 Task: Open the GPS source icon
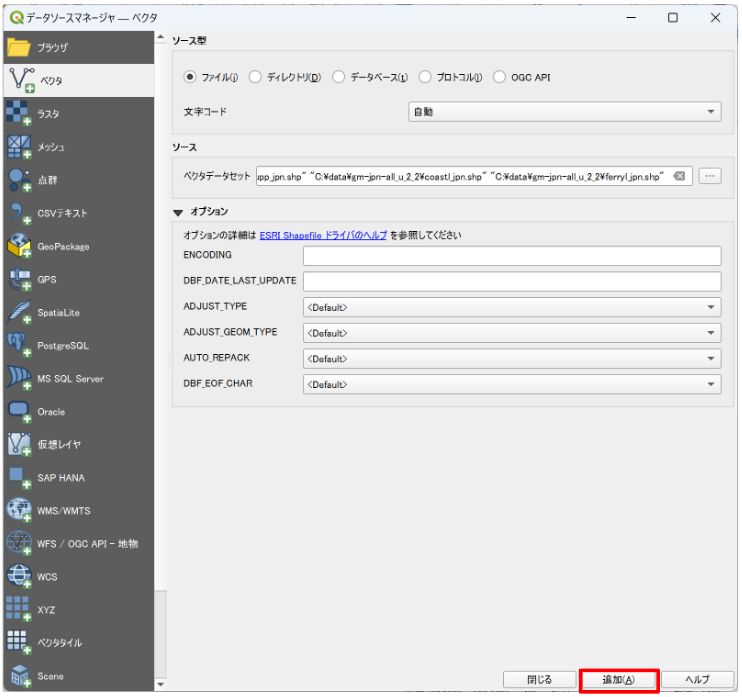tap(19, 279)
